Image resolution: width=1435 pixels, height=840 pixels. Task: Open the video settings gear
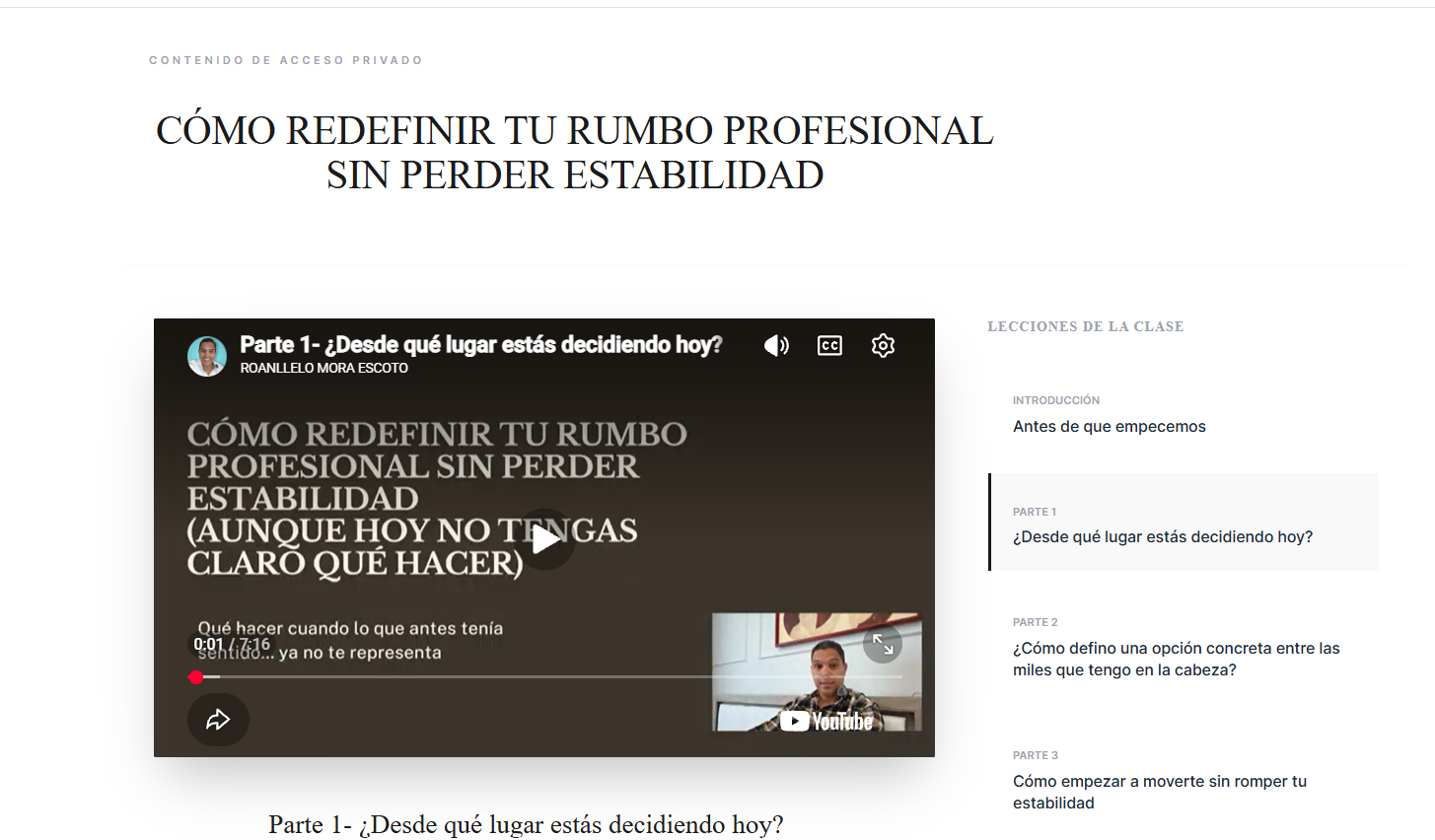click(x=883, y=345)
